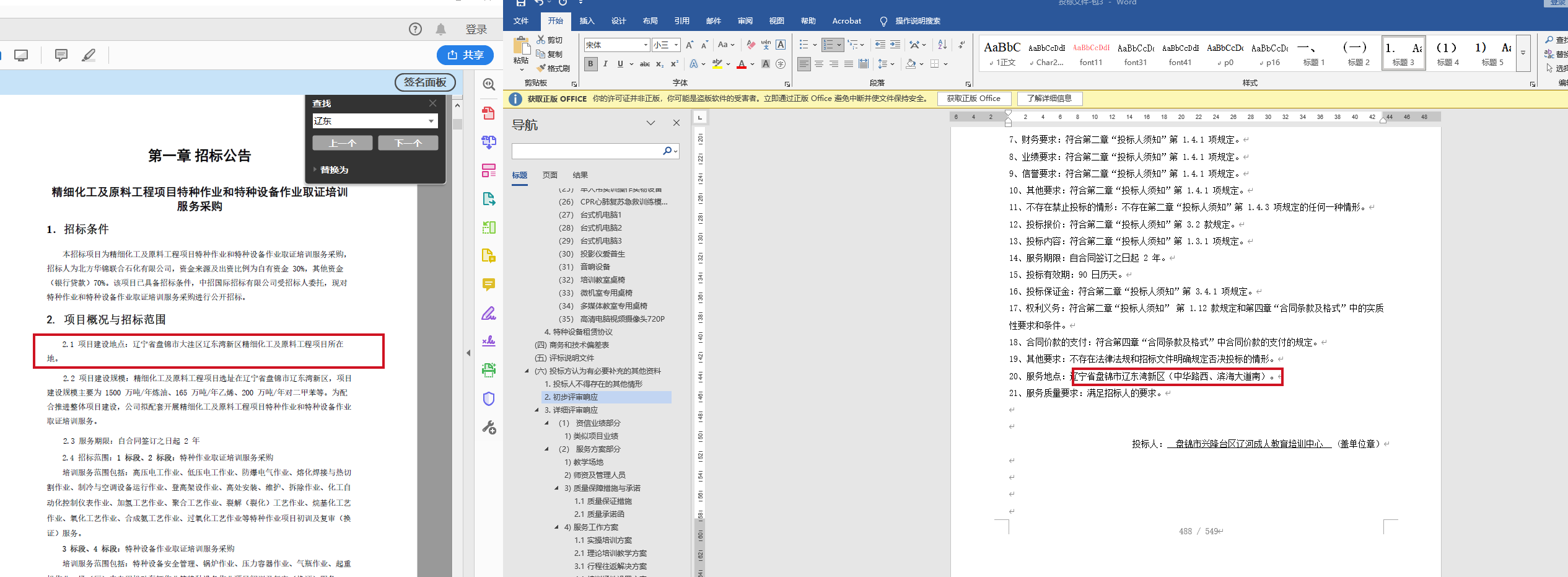Click the 了解详细信息 button
This screenshot has width=1568, height=577.
[x=1049, y=99]
